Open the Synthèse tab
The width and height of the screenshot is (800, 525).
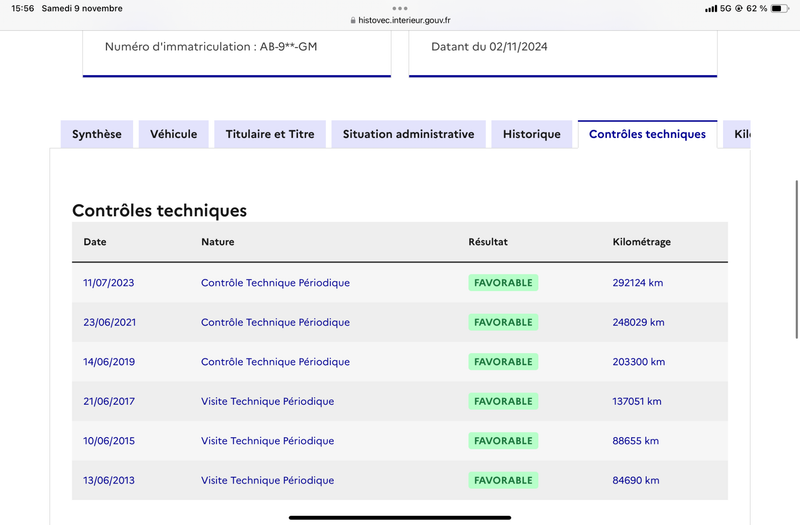tap(97, 134)
